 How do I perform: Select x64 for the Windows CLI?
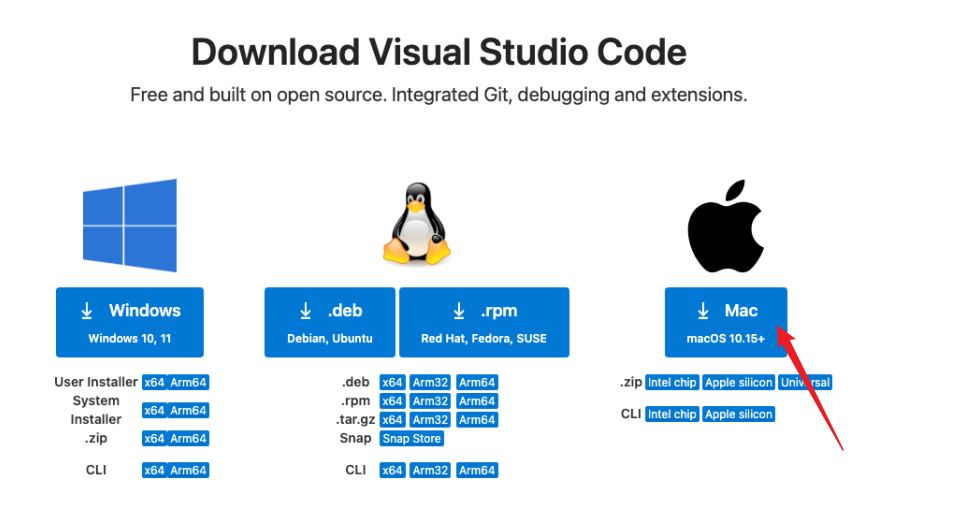pos(154,471)
